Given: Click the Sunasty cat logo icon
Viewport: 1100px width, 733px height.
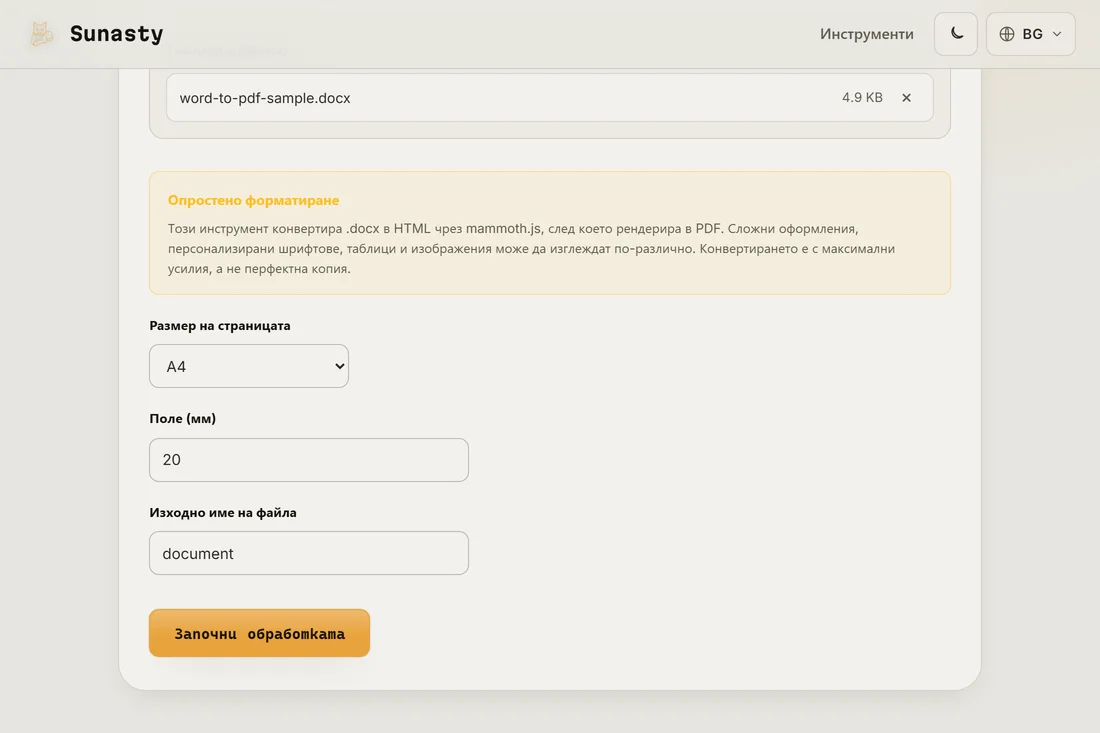Looking at the screenshot, I should (41, 34).
